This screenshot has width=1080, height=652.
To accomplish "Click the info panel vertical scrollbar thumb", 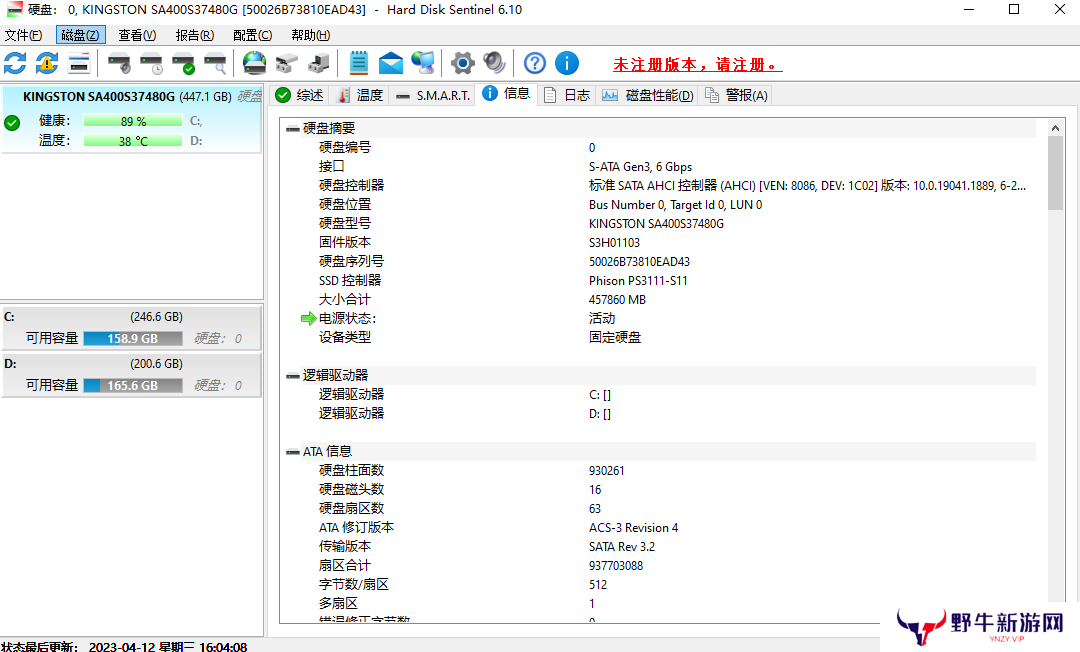I will click(x=1055, y=173).
